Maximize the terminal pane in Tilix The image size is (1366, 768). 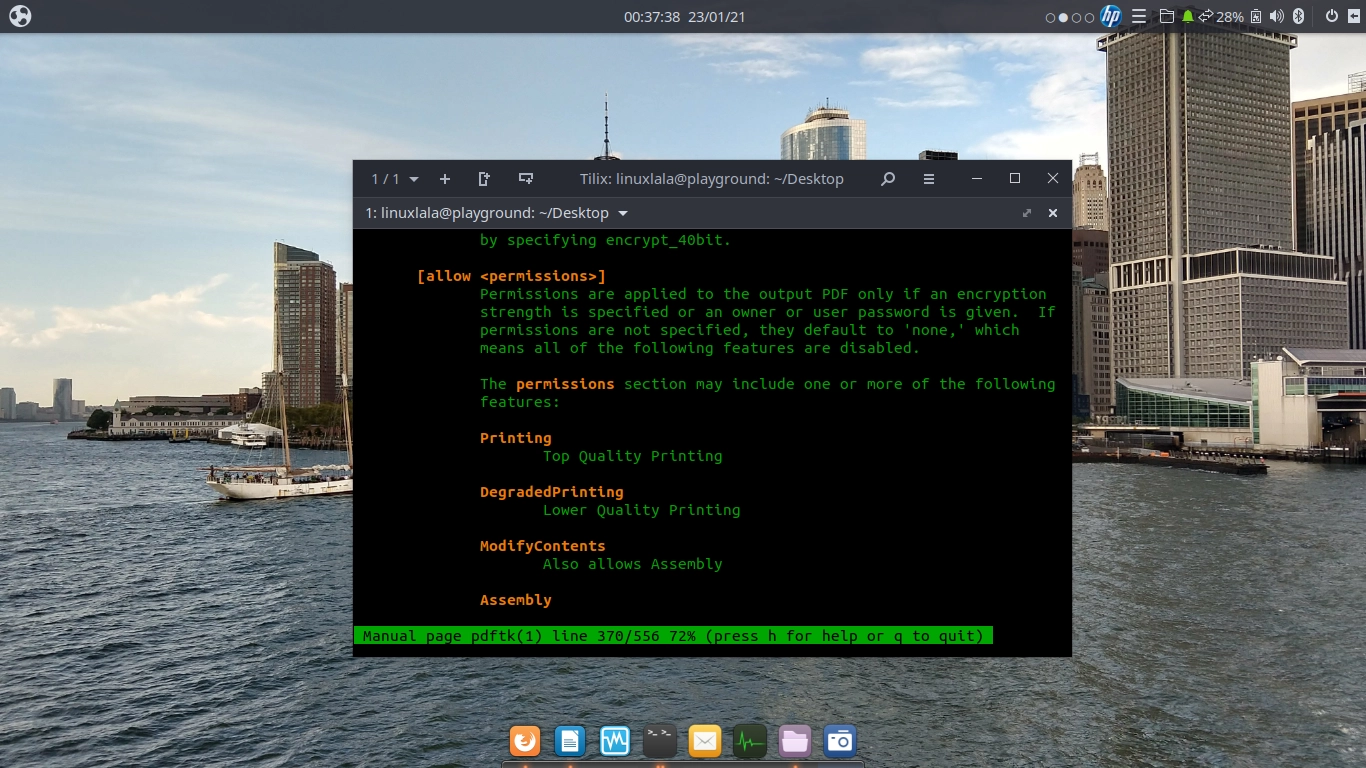tap(1027, 213)
